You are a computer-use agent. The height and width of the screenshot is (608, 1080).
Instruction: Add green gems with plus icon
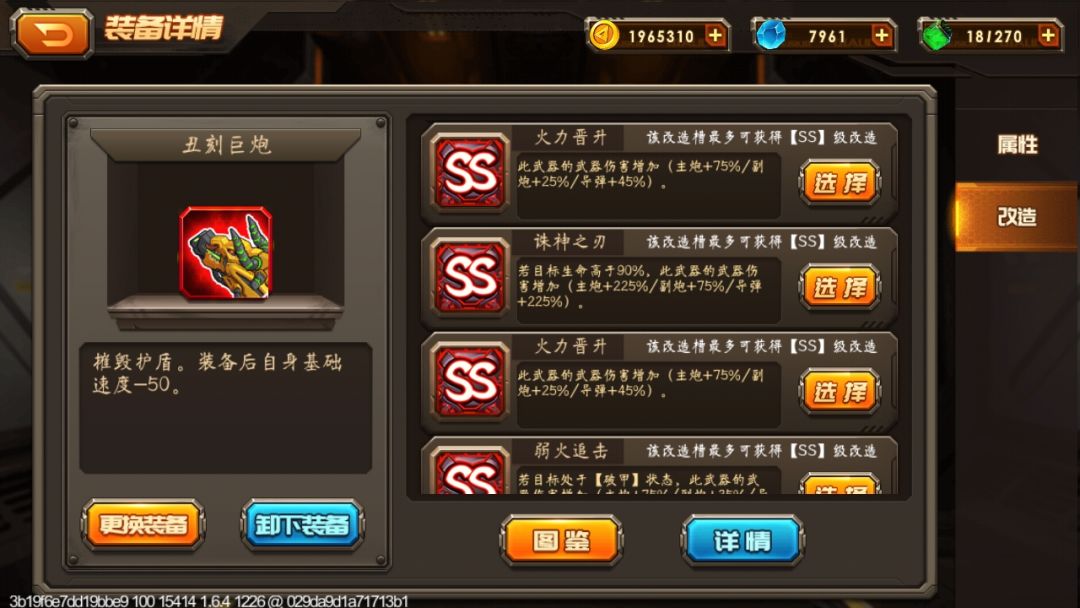pos(1048,35)
